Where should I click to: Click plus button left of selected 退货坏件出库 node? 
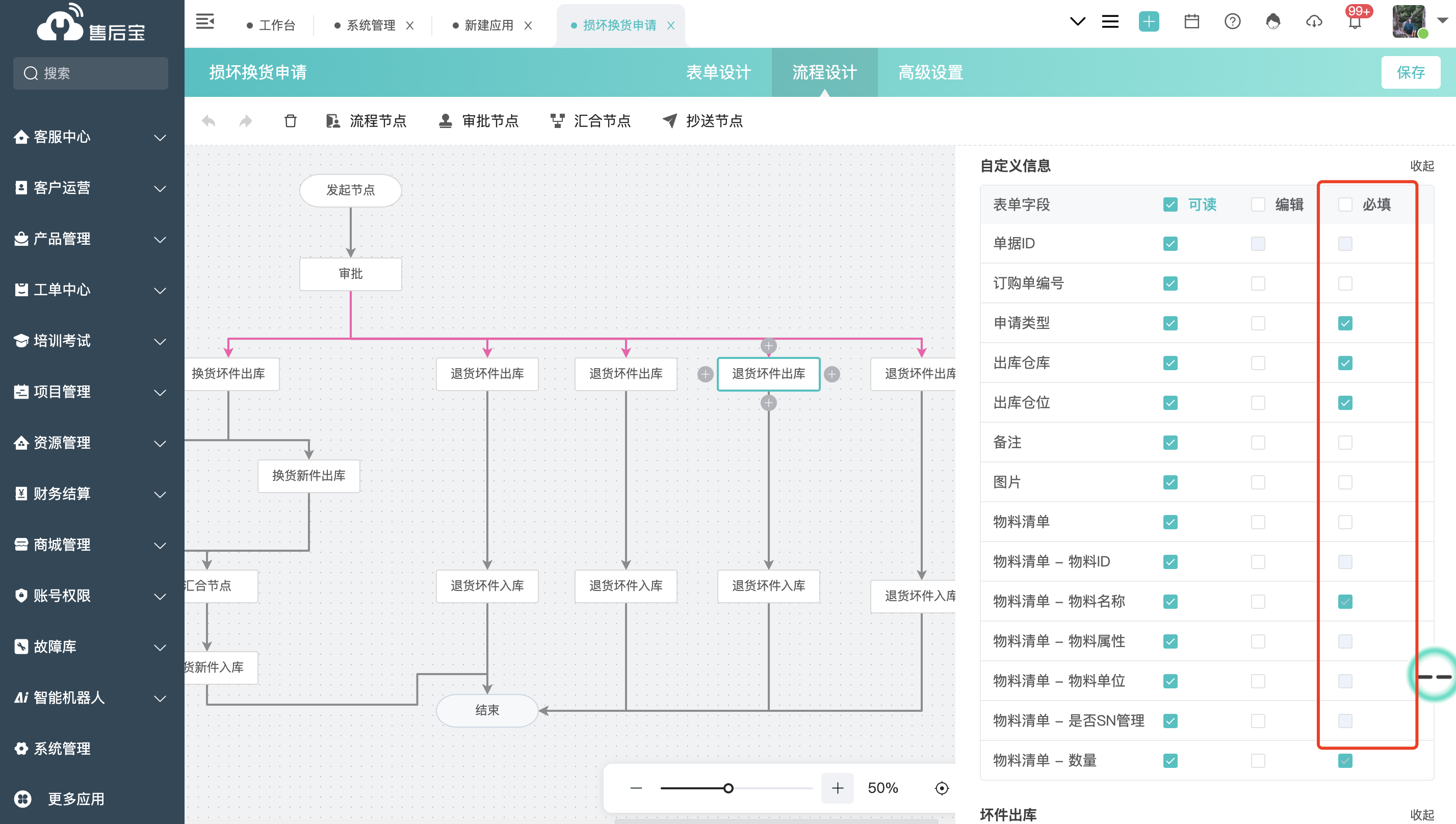(705, 374)
